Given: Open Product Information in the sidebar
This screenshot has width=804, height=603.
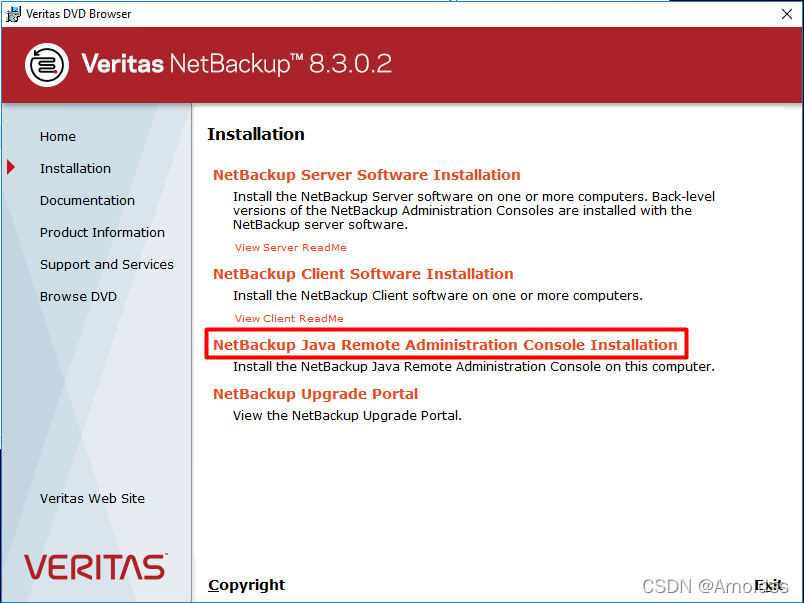Looking at the screenshot, I should 102,232.
